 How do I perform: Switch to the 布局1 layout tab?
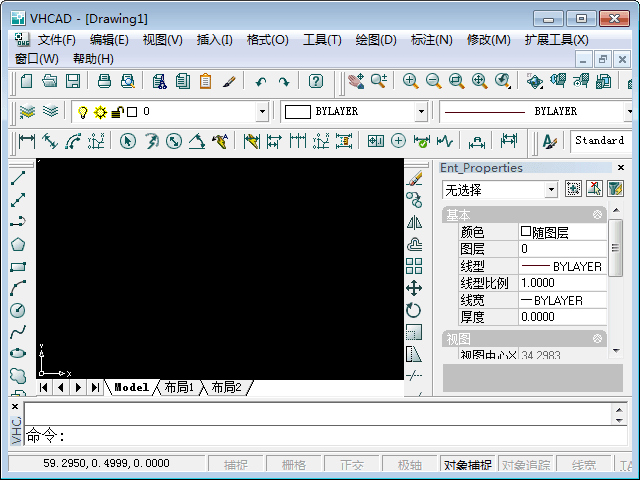click(x=179, y=387)
